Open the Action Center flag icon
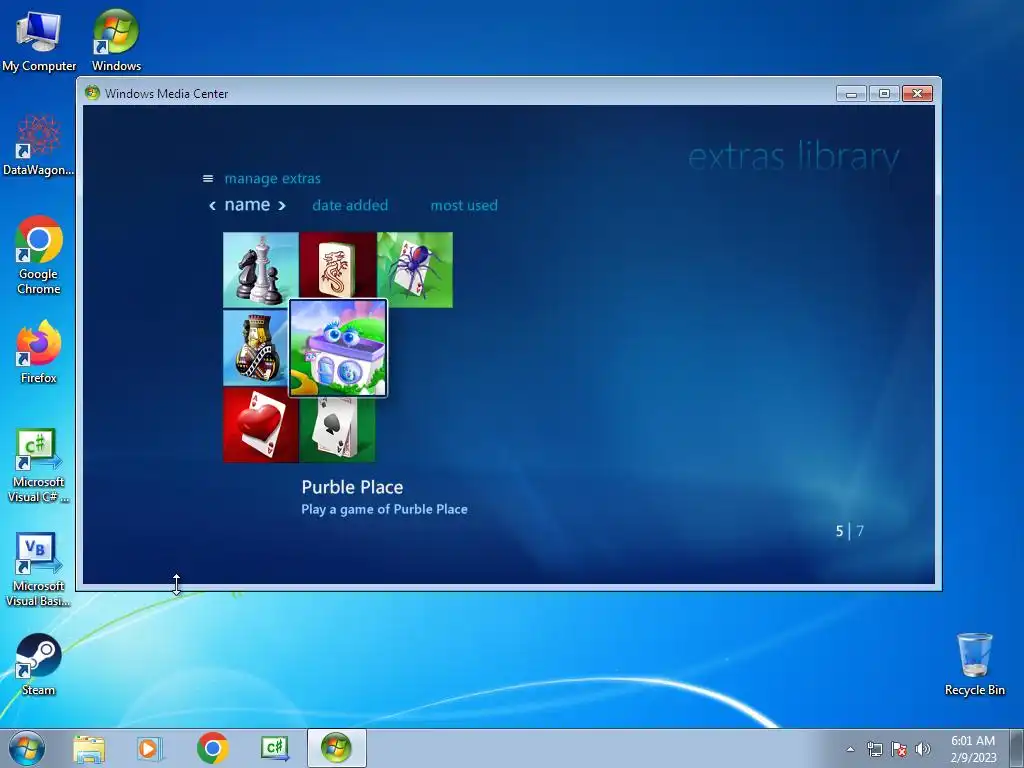The image size is (1024, 768). (x=899, y=749)
